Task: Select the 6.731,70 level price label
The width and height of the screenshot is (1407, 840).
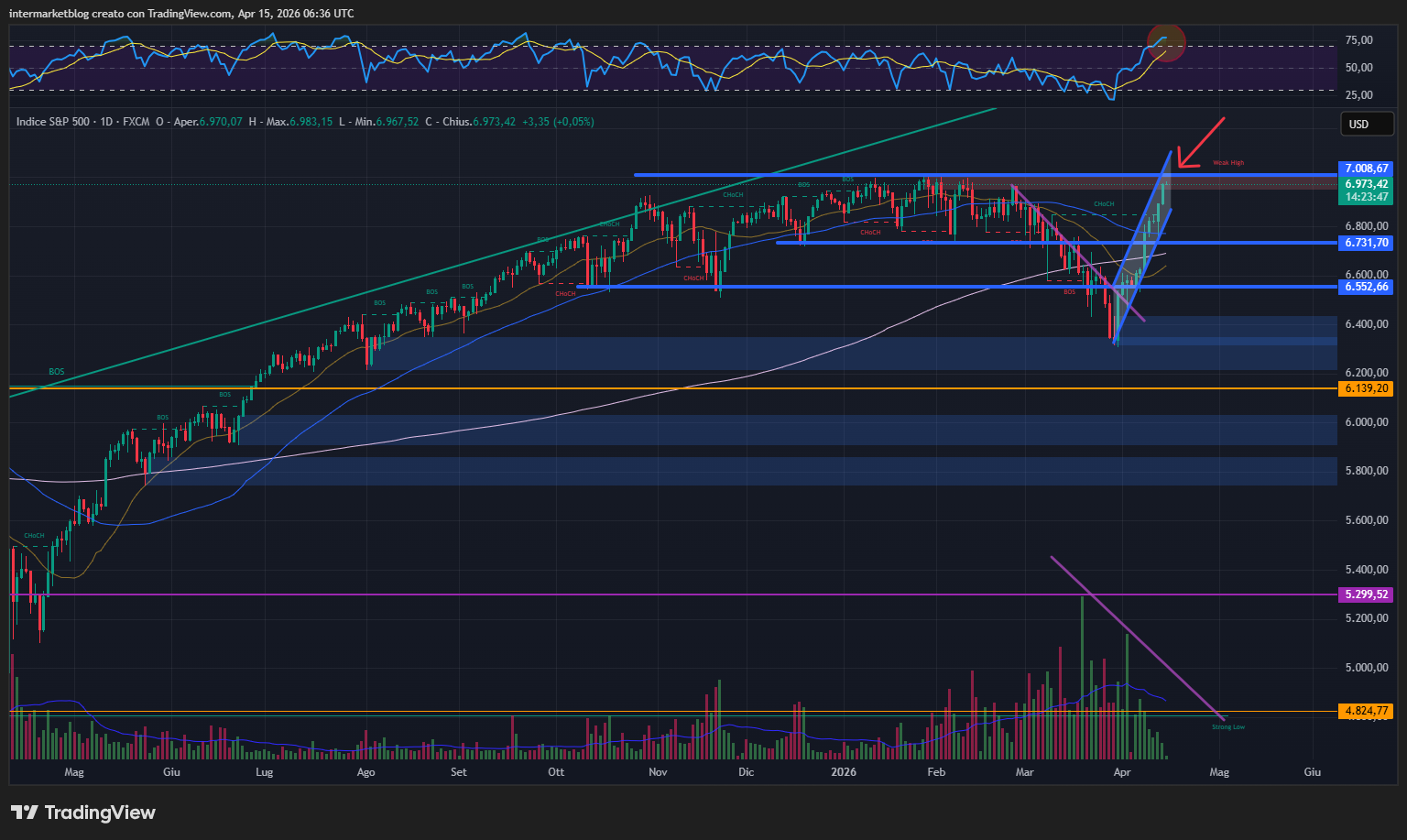Action: point(1366,243)
